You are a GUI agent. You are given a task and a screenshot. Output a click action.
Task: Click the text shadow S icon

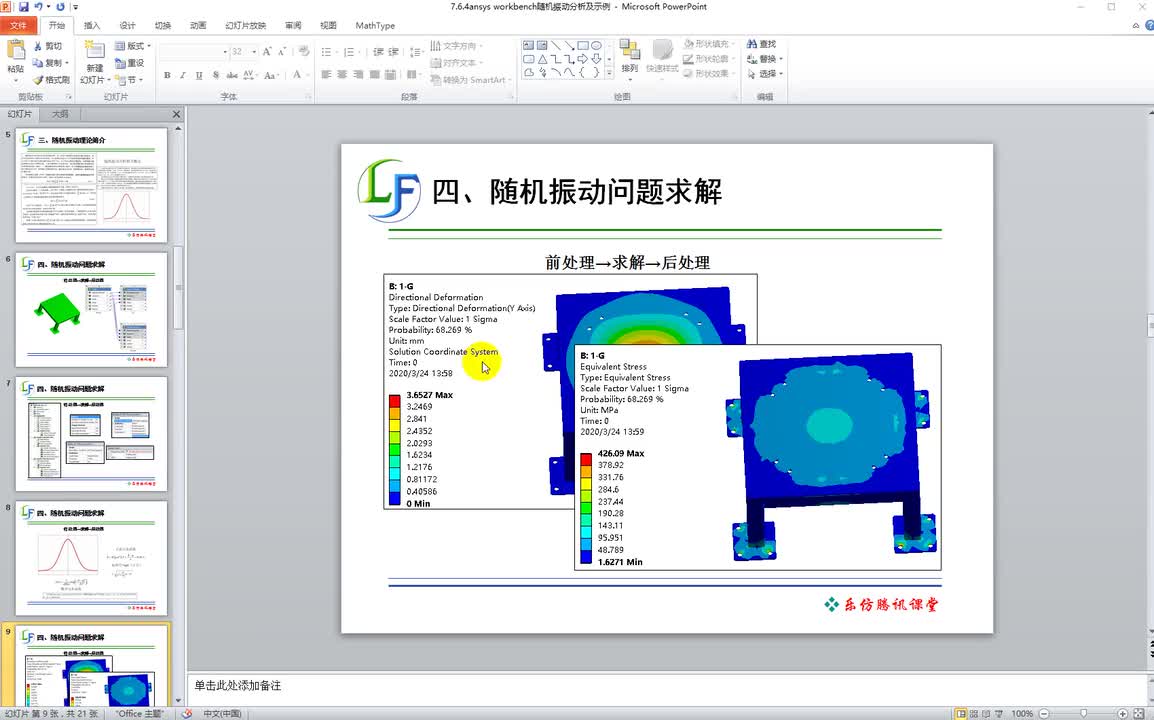[x=216, y=75]
